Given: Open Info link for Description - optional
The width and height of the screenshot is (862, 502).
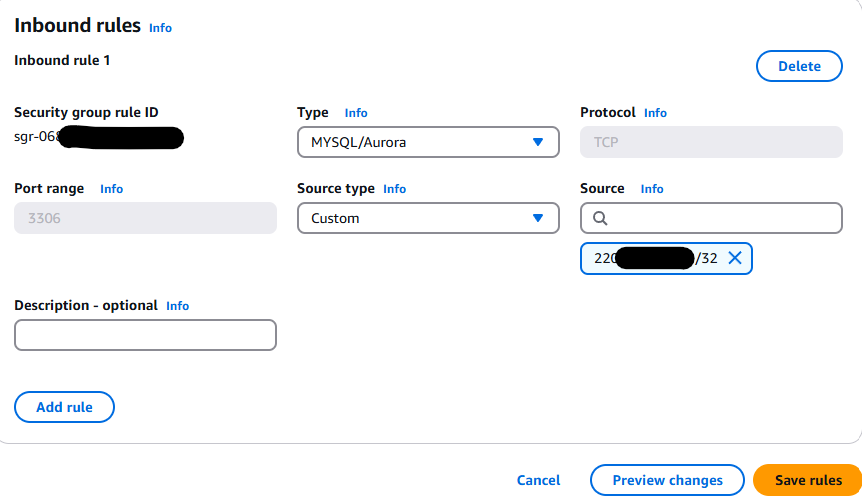Looking at the screenshot, I should tap(177, 306).
